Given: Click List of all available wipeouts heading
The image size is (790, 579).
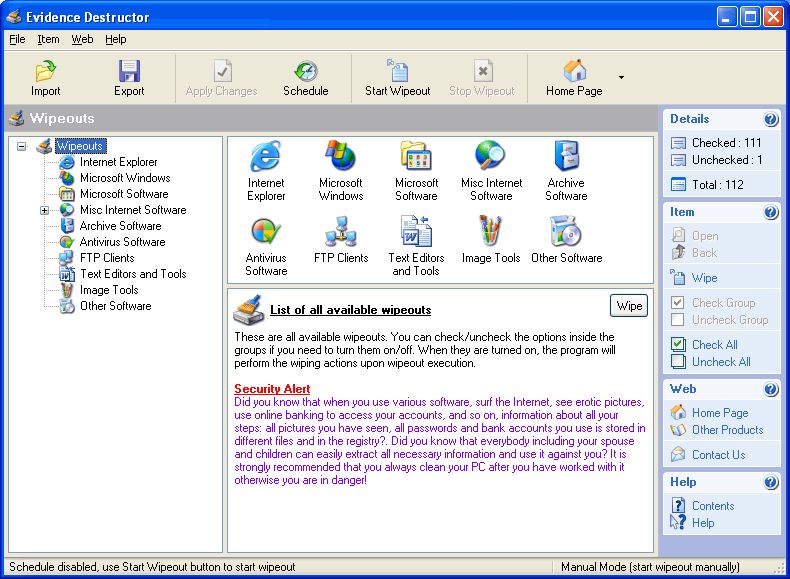Looking at the screenshot, I should [351, 310].
